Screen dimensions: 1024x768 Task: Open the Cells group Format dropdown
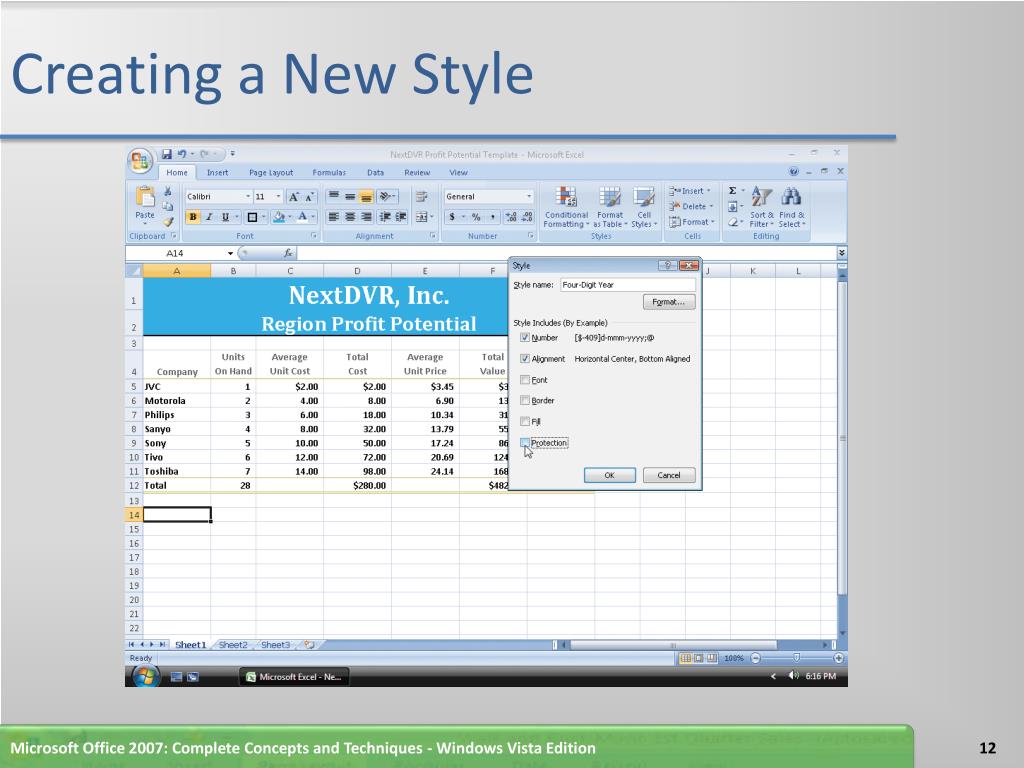click(692, 222)
